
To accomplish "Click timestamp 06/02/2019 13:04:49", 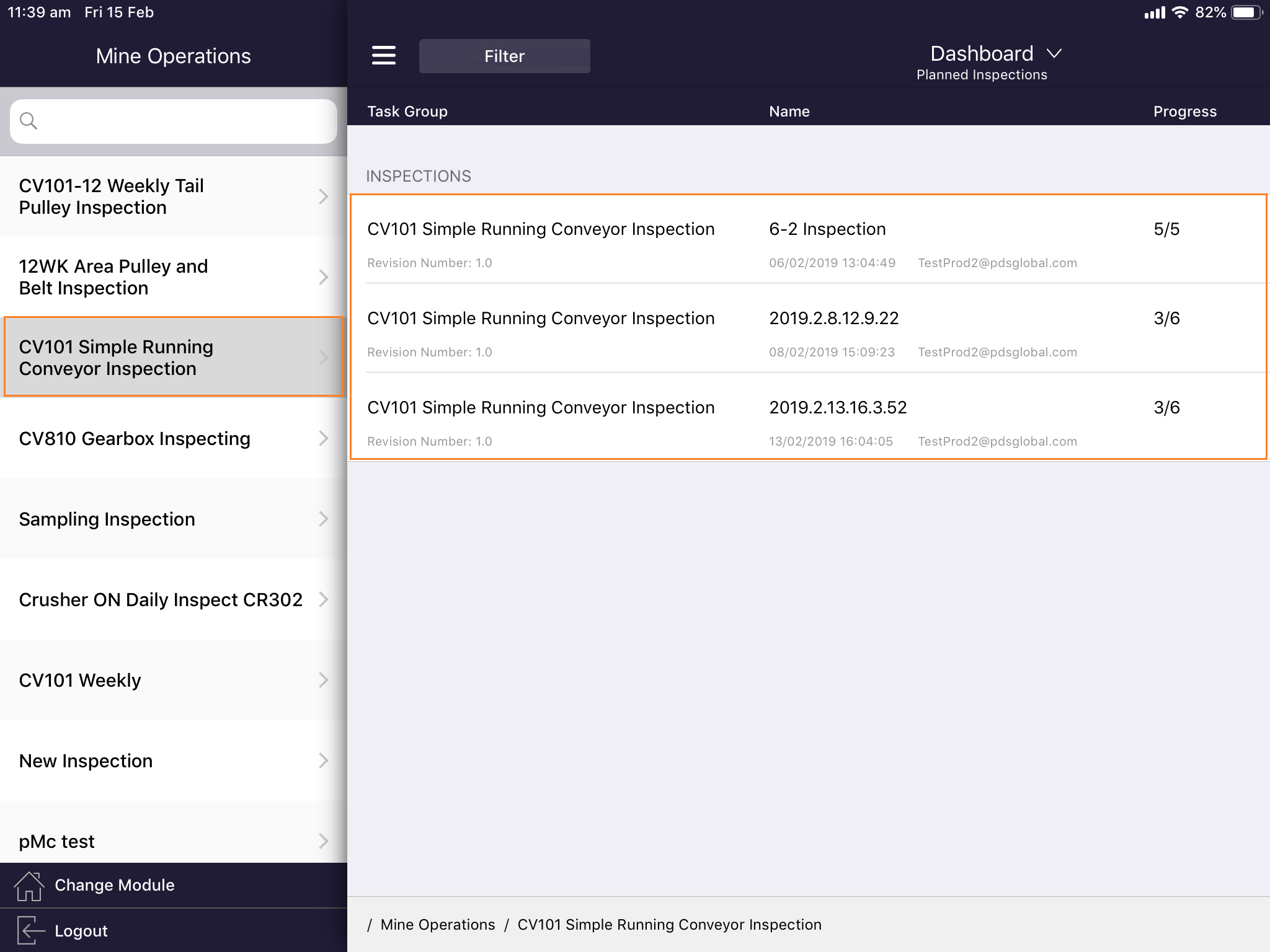I will click(x=832, y=263).
